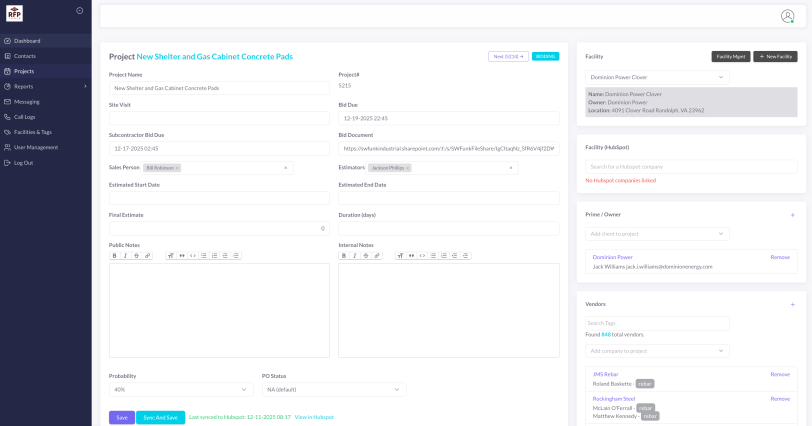
Task: Open the Probability dropdown showing 40%
Action: point(181,389)
